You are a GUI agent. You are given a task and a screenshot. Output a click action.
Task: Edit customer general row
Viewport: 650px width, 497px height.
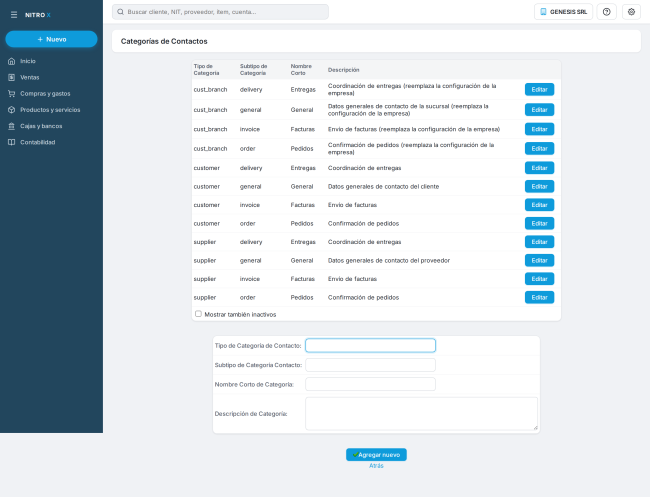tap(539, 187)
